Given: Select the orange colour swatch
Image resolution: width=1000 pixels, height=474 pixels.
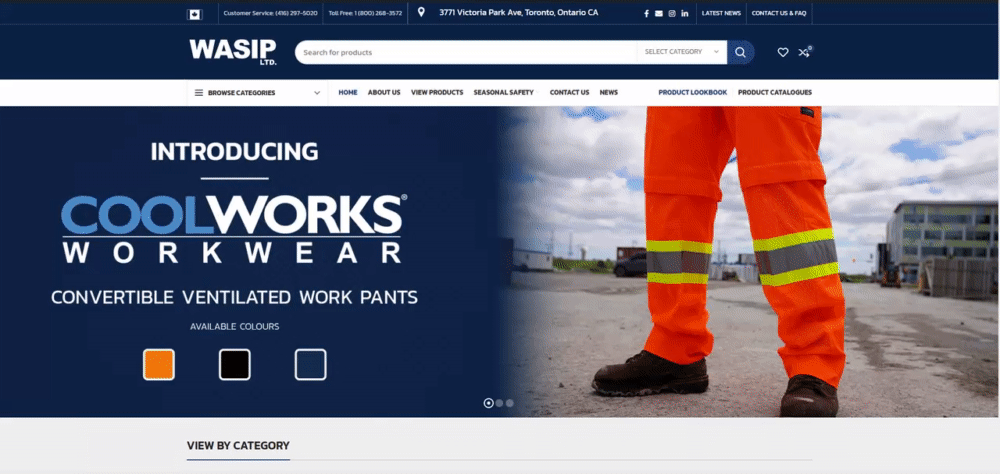Looking at the screenshot, I should (159, 365).
